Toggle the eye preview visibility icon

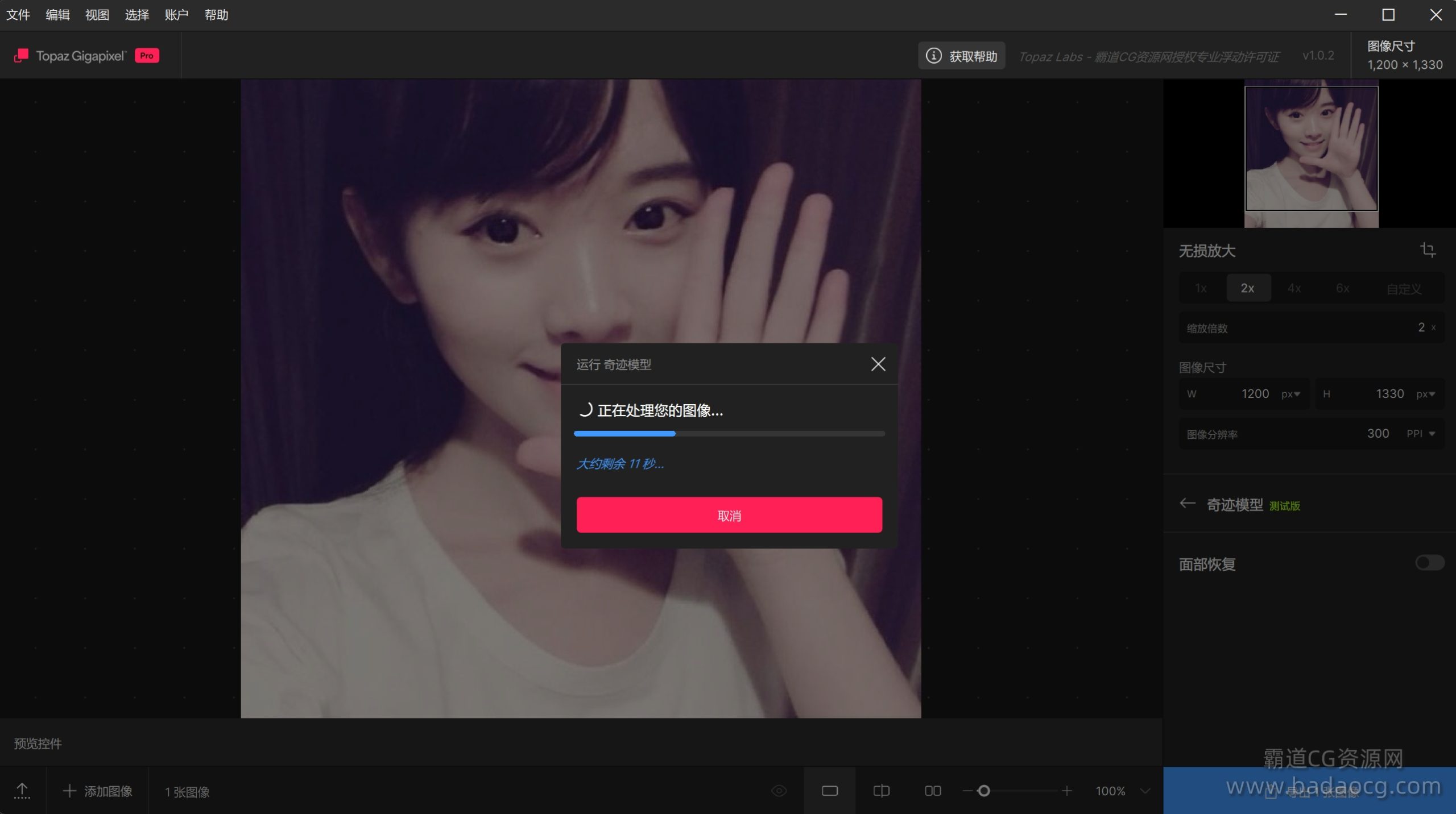(779, 791)
